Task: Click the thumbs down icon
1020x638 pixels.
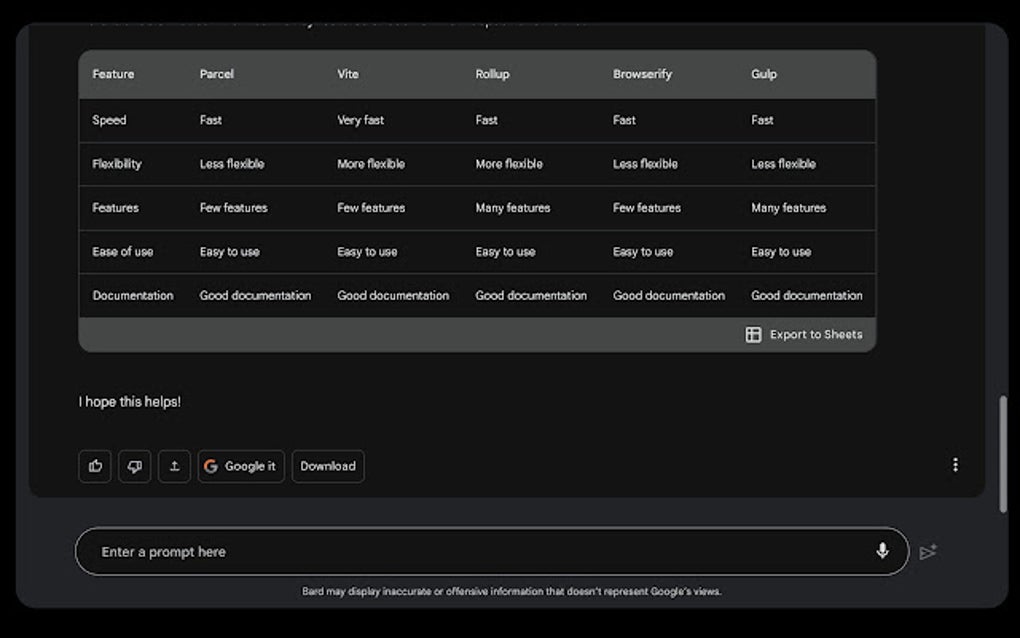Action: click(135, 466)
